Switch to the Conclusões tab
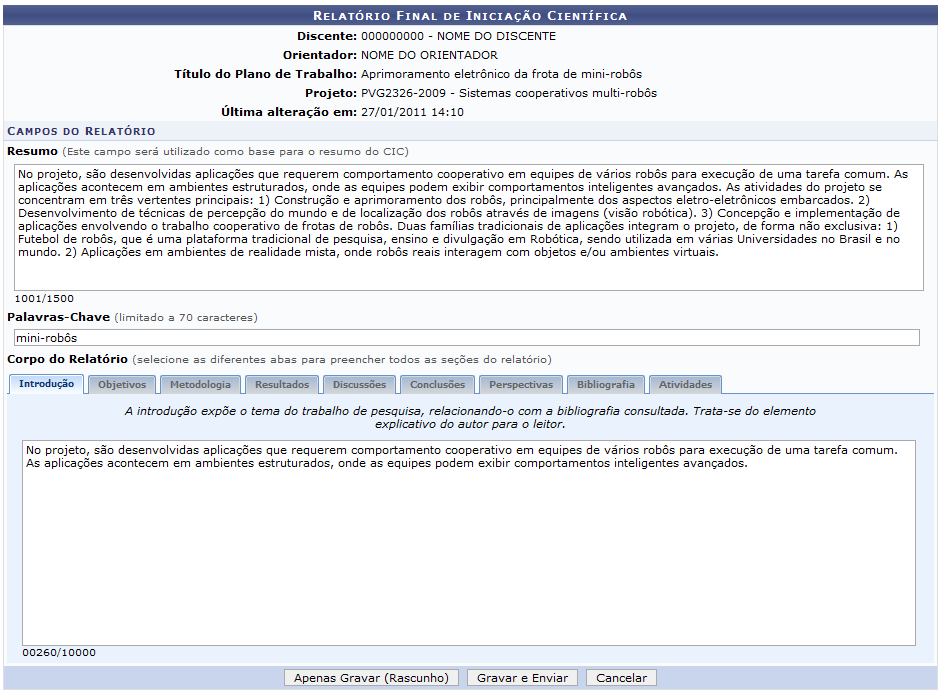This screenshot has width=945, height=694. [437, 385]
